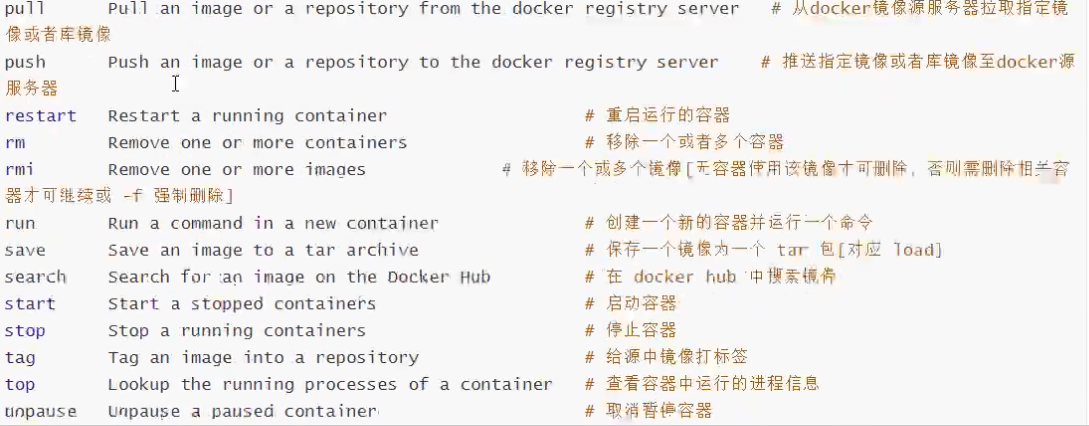Click text 'Save an image to a tar archive'

(263, 250)
